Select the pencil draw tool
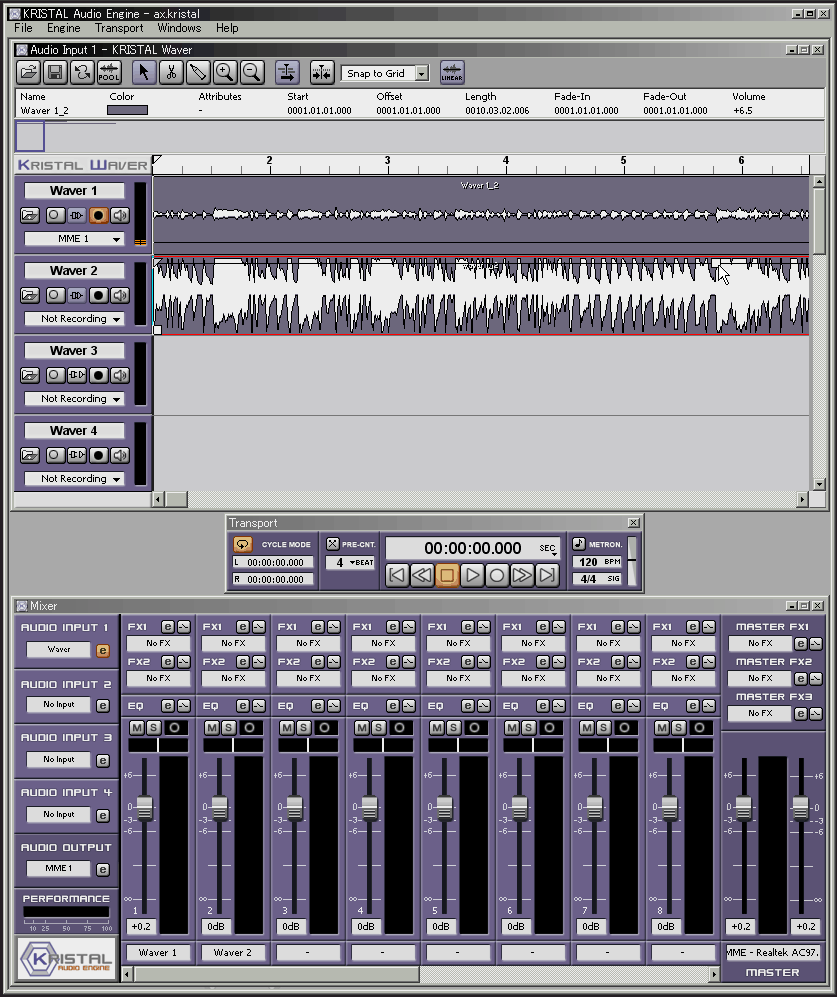The image size is (837, 997). (x=198, y=72)
